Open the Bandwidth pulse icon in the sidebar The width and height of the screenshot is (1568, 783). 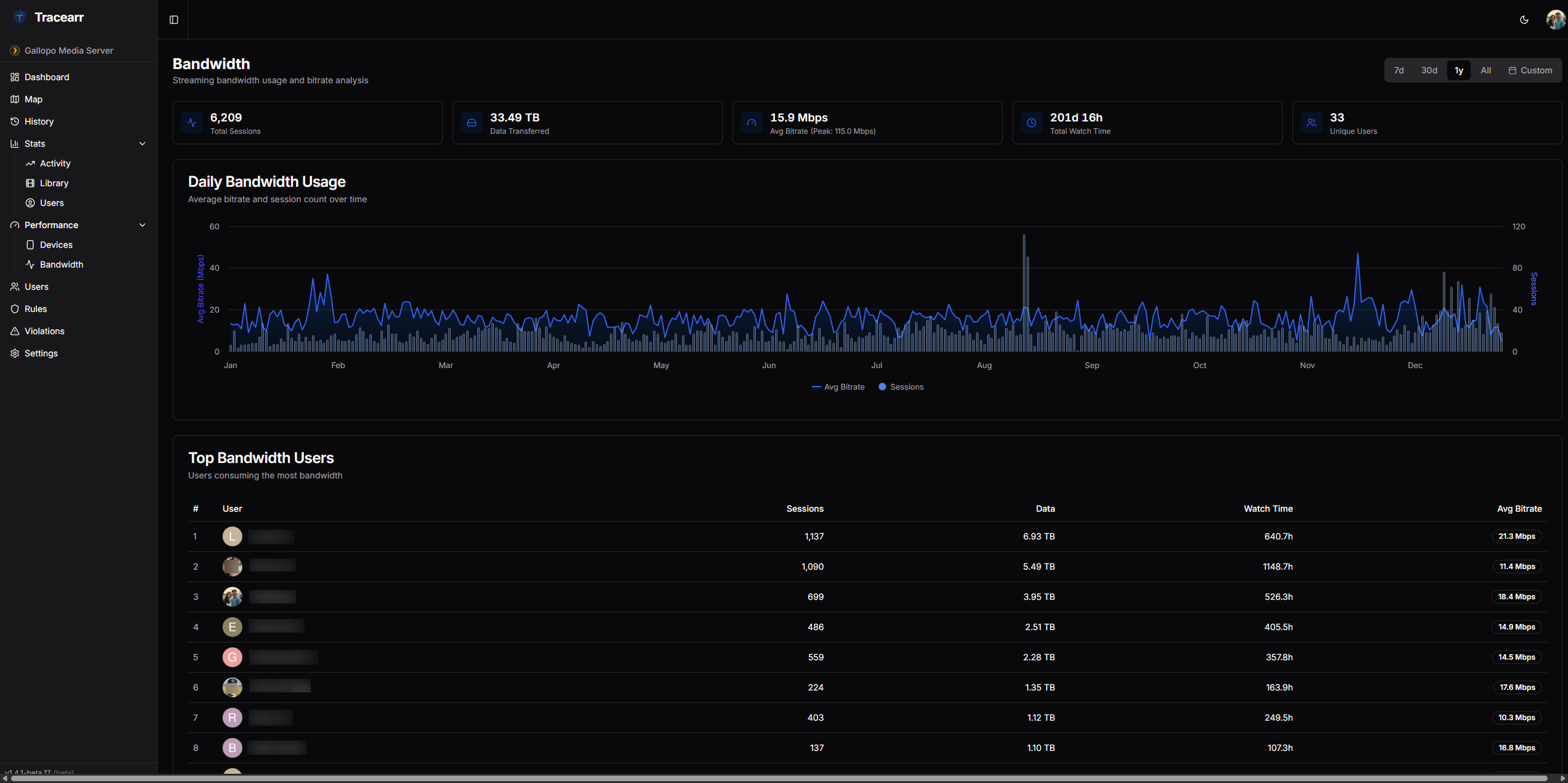coord(30,264)
